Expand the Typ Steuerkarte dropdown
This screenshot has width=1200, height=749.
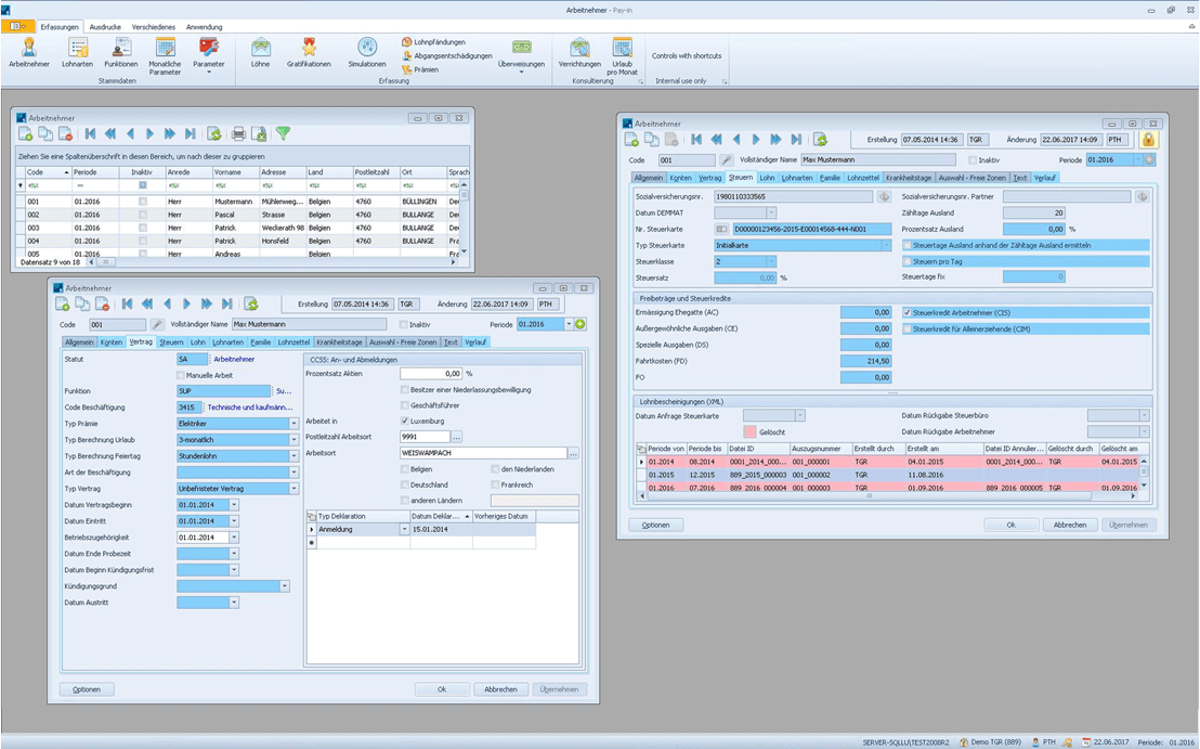coord(886,245)
